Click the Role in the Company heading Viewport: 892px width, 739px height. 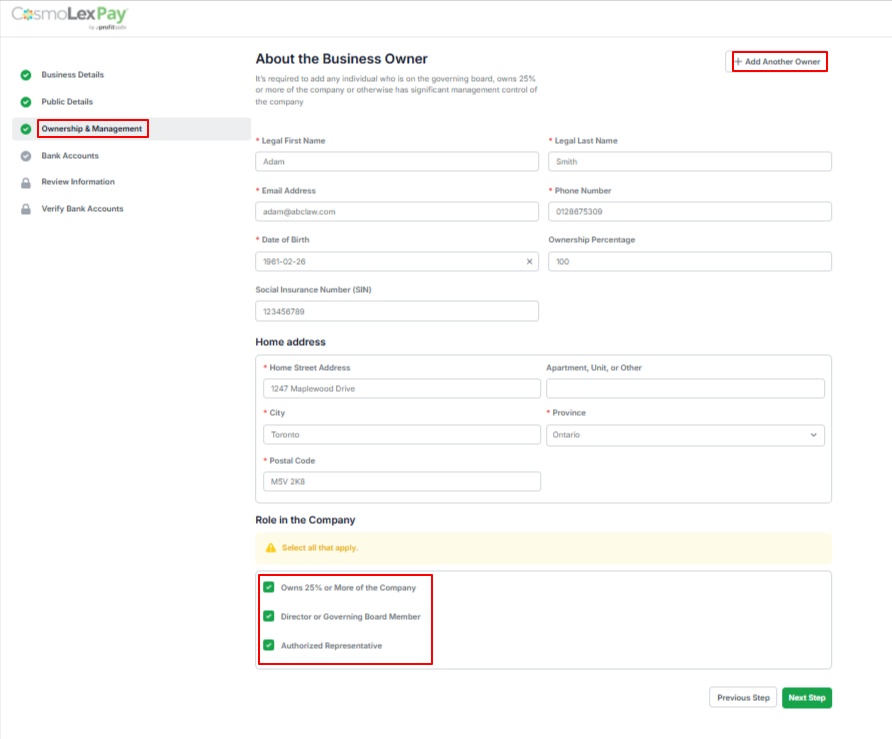[x=305, y=520]
